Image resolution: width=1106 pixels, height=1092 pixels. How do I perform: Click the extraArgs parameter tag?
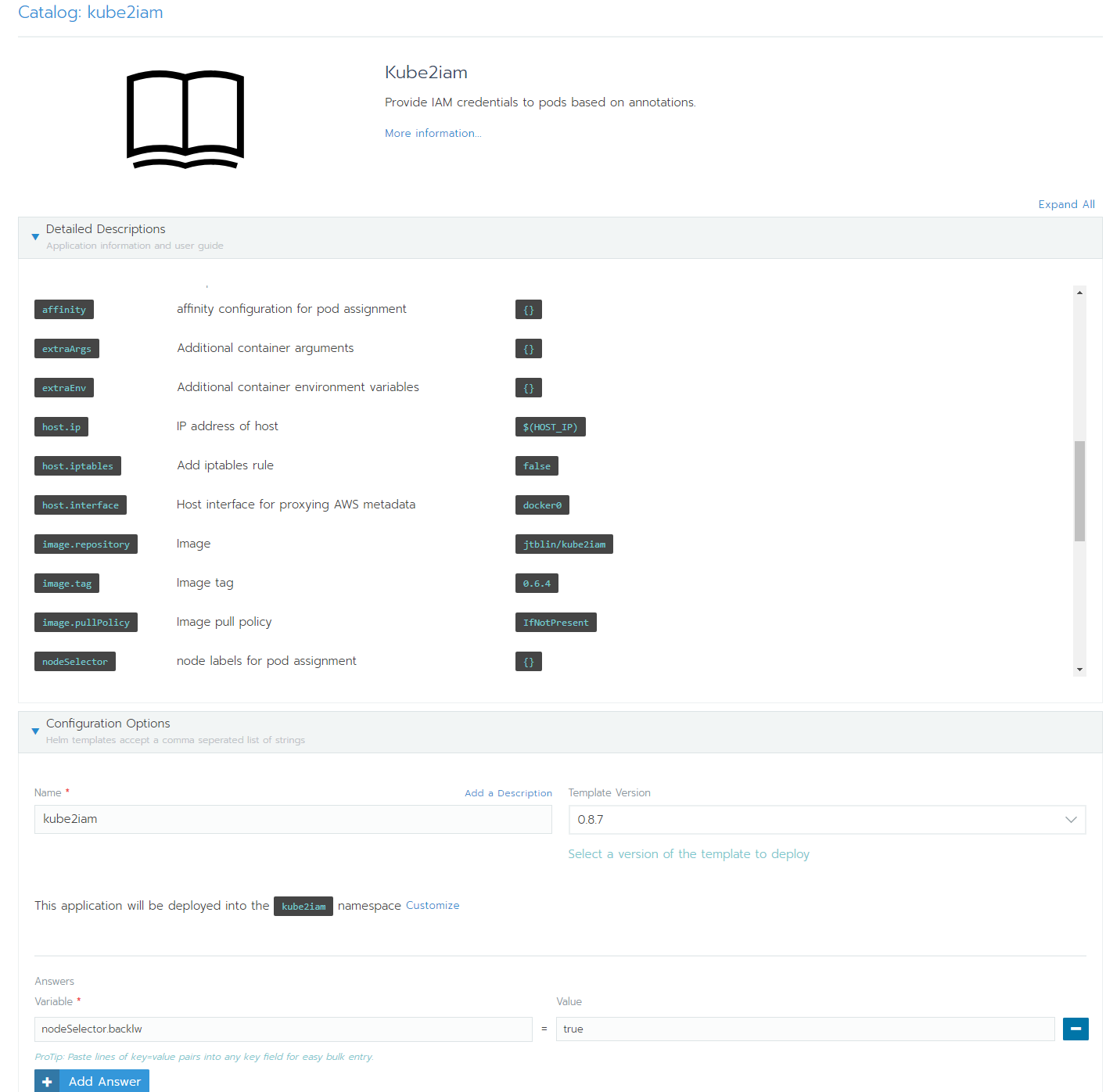pyautogui.click(x=66, y=349)
